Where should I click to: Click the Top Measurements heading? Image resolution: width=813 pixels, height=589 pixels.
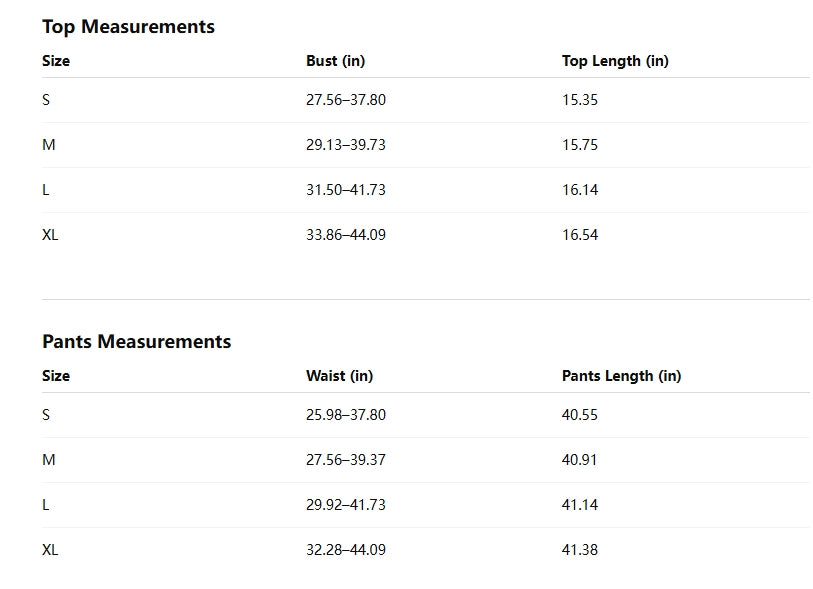coord(128,27)
